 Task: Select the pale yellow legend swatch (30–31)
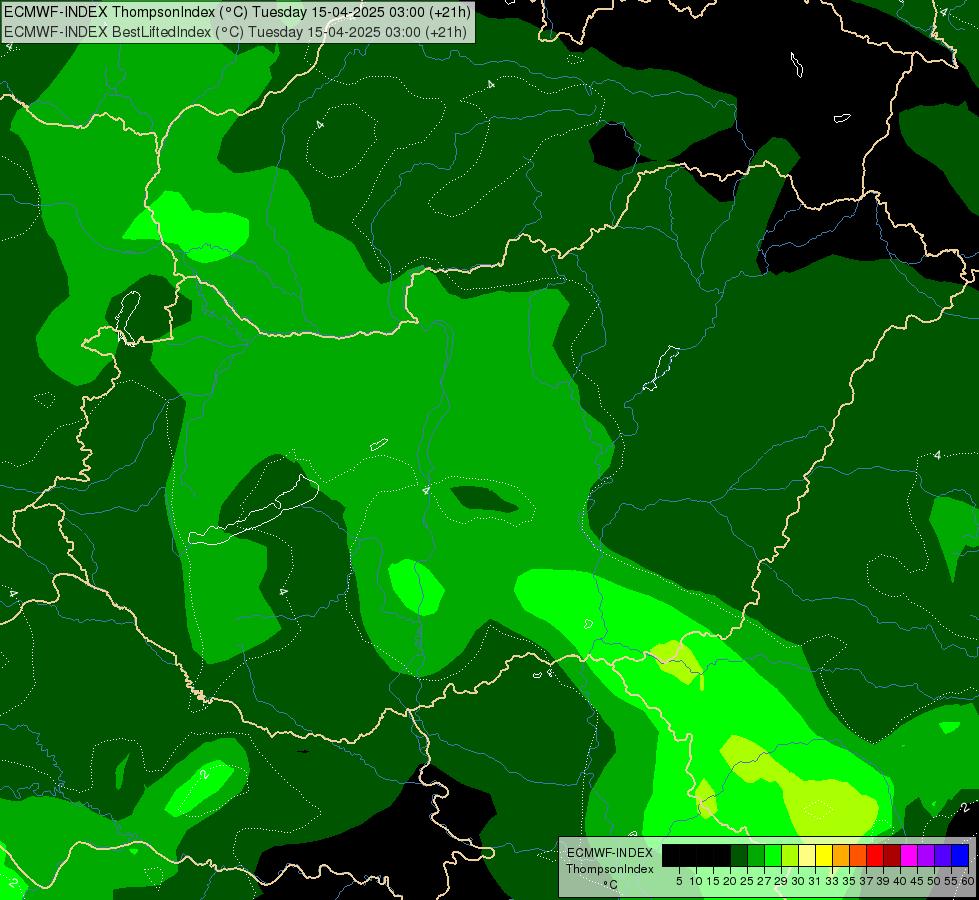(807, 855)
